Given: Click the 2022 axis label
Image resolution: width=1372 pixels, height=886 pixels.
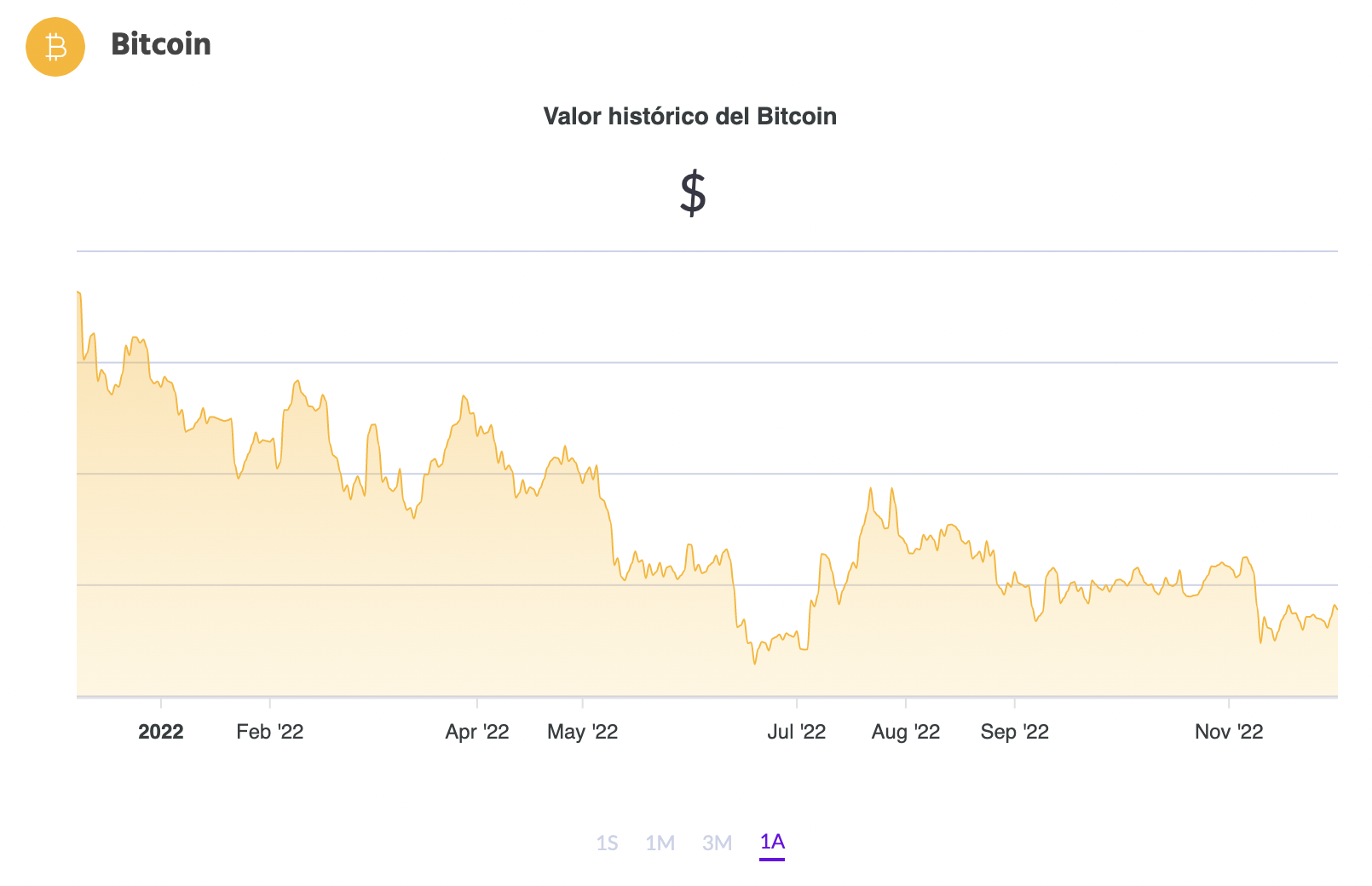Looking at the screenshot, I should pos(160,731).
